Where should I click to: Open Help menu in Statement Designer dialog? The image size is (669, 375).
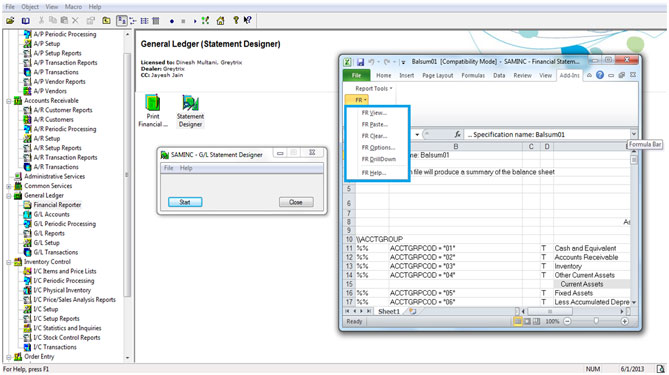[x=186, y=168]
